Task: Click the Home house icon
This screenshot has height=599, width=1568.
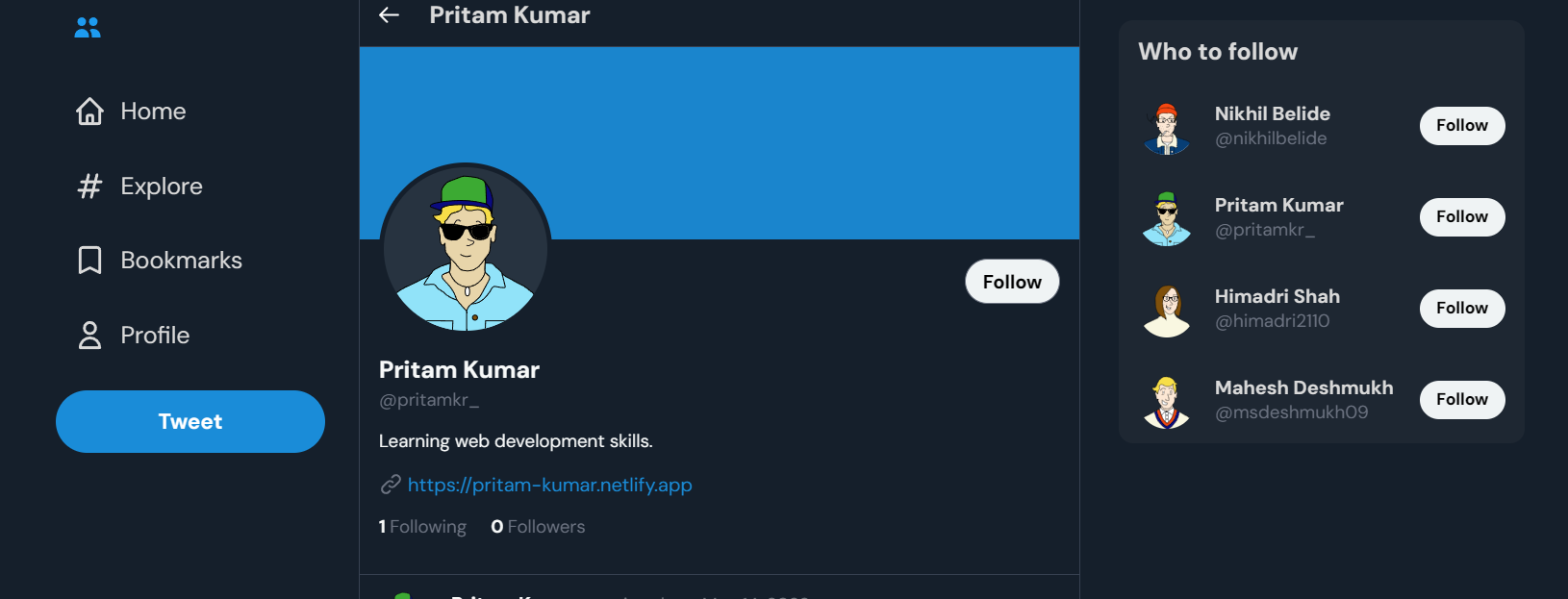Action: click(89, 112)
